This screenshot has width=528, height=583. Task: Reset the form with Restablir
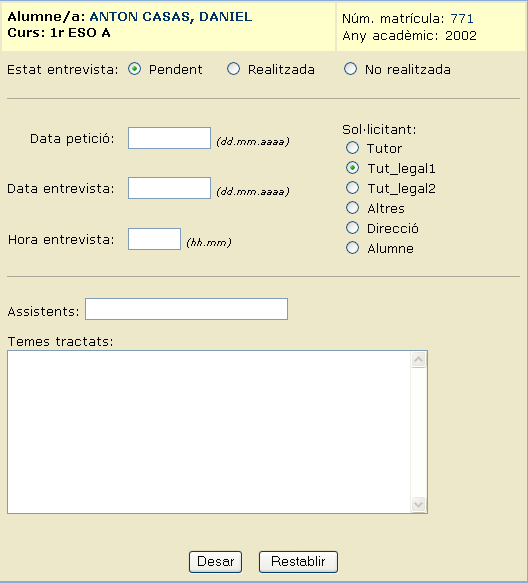click(298, 562)
